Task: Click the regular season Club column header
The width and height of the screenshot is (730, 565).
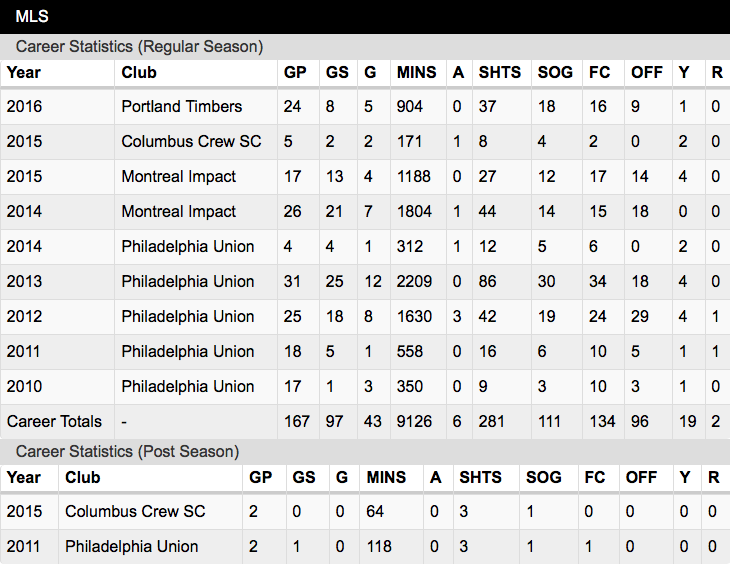Action: click(x=139, y=73)
